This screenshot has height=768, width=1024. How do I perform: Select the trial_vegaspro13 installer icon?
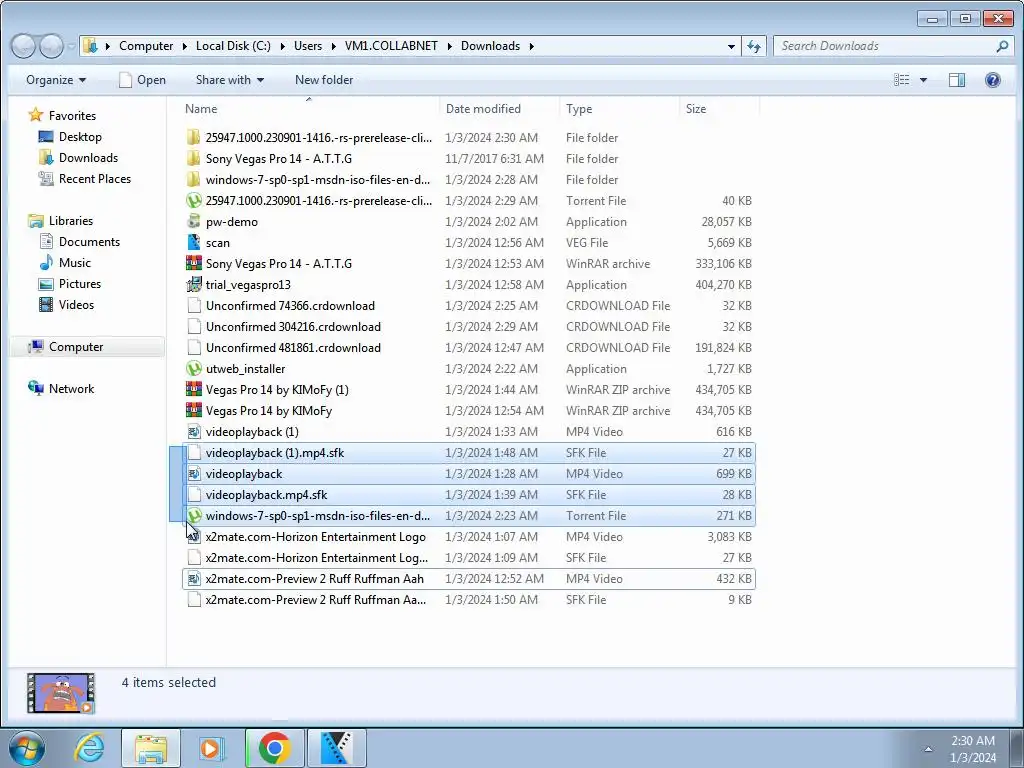point(193,284)
